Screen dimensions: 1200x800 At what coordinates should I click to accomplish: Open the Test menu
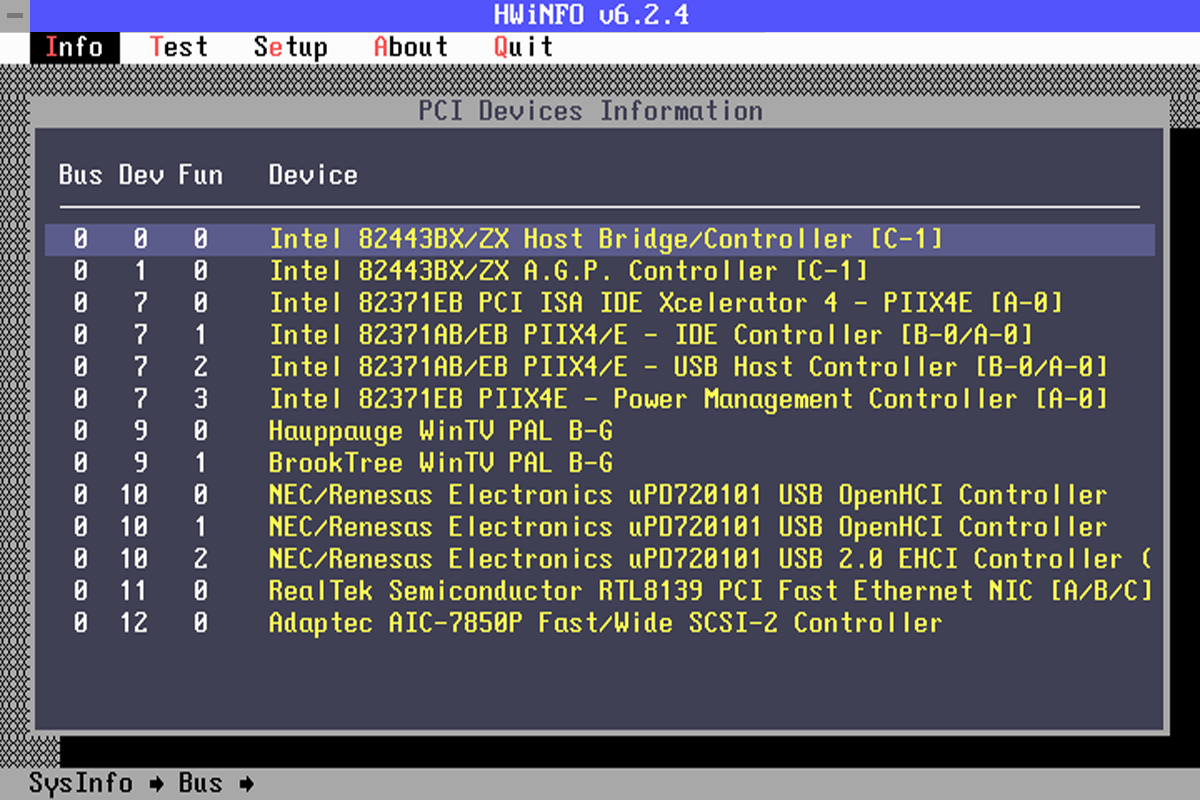179,47
